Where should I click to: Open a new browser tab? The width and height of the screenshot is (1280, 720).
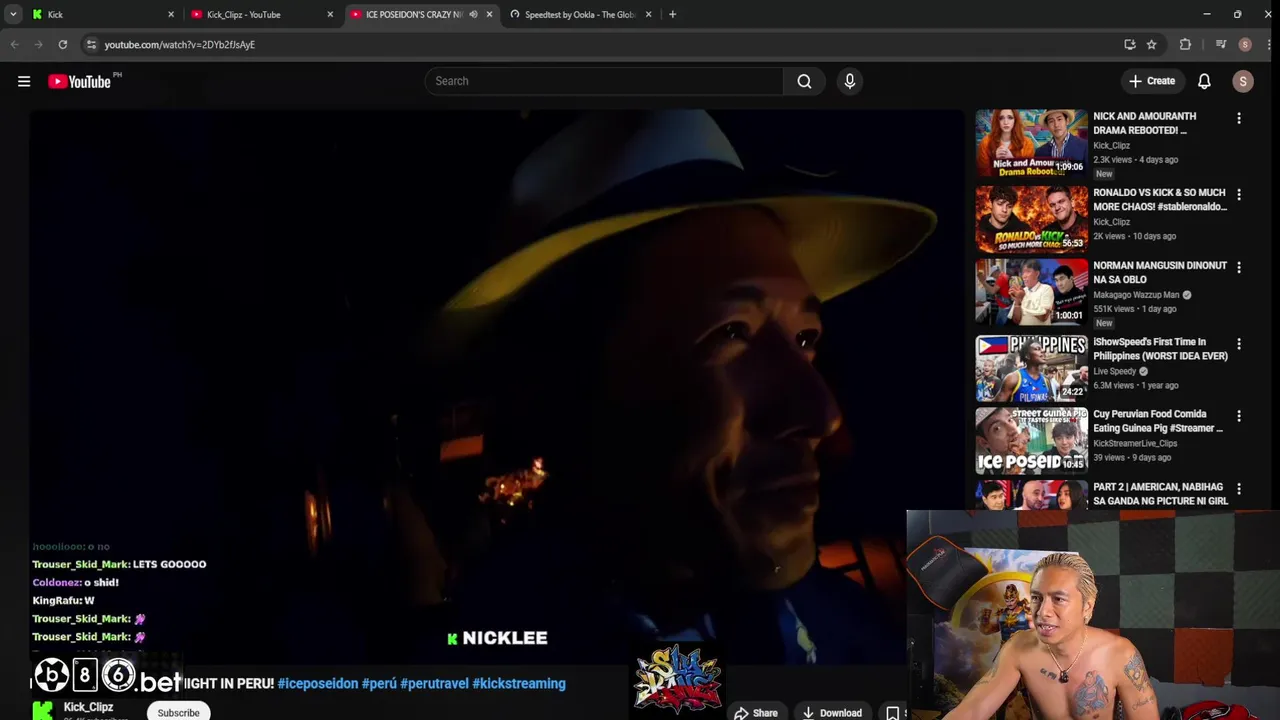672,14
